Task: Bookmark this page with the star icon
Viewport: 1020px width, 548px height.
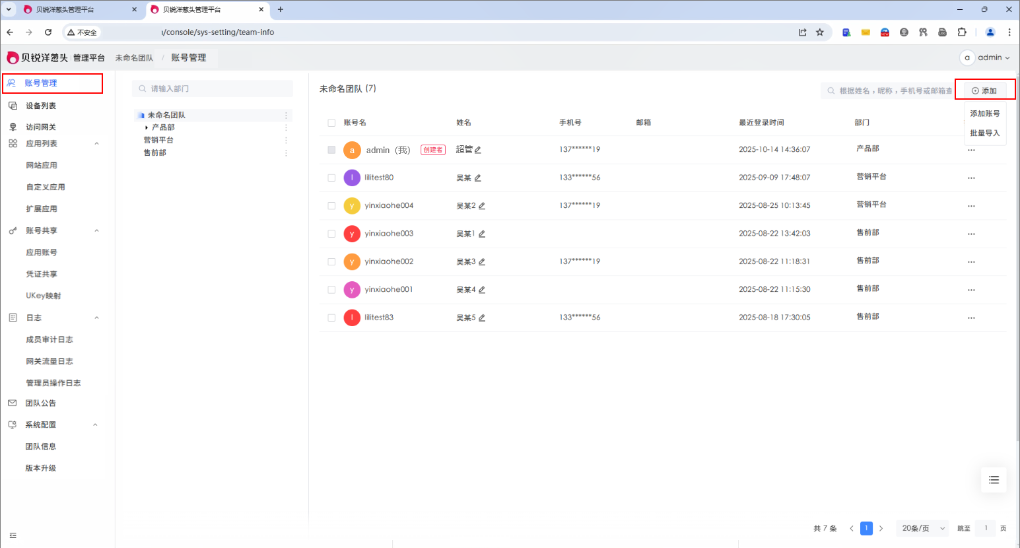Action: [820, 32]
